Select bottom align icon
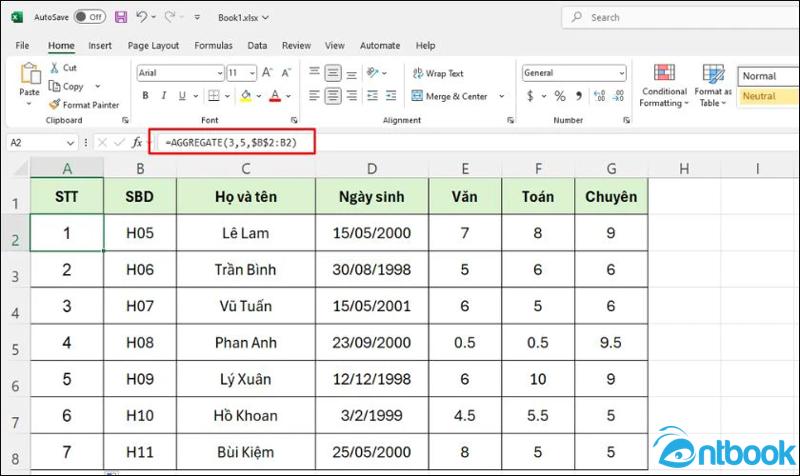The image size is (800, 476). (352, 73)
